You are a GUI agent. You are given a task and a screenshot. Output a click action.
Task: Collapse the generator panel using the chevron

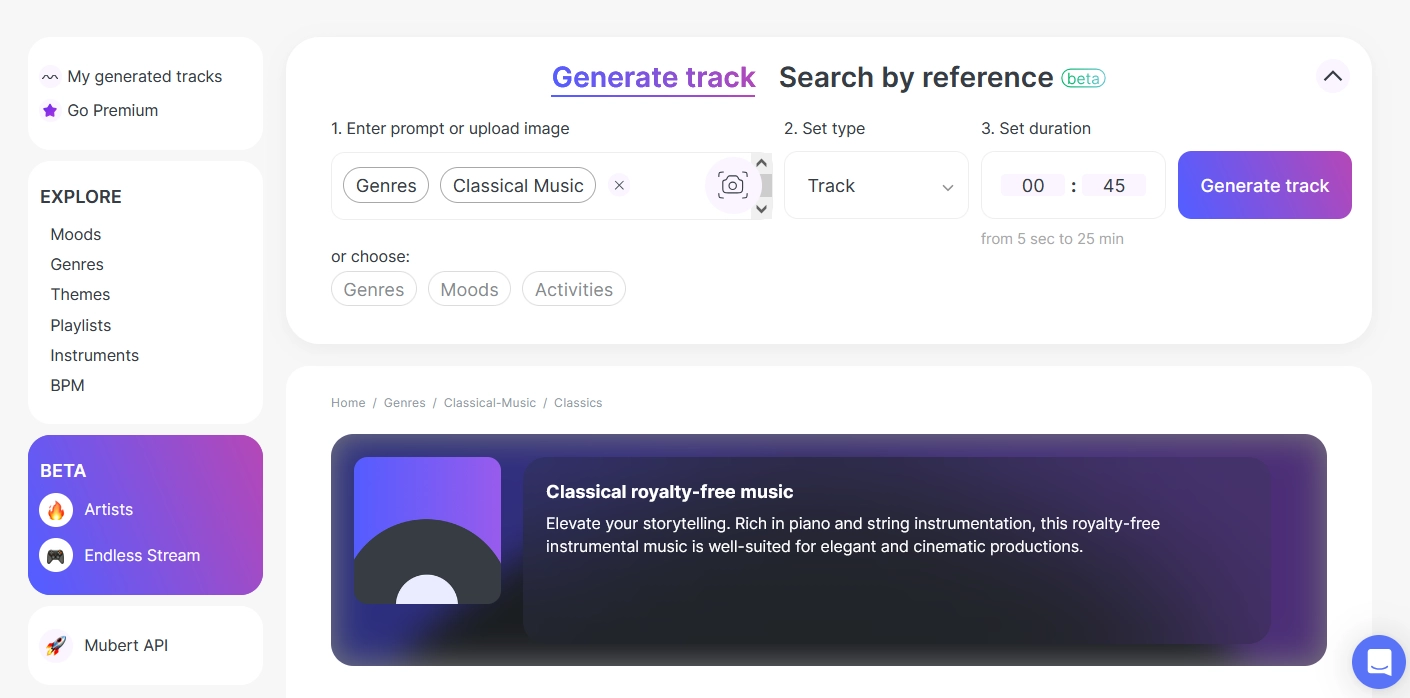tap(1332, 76)
